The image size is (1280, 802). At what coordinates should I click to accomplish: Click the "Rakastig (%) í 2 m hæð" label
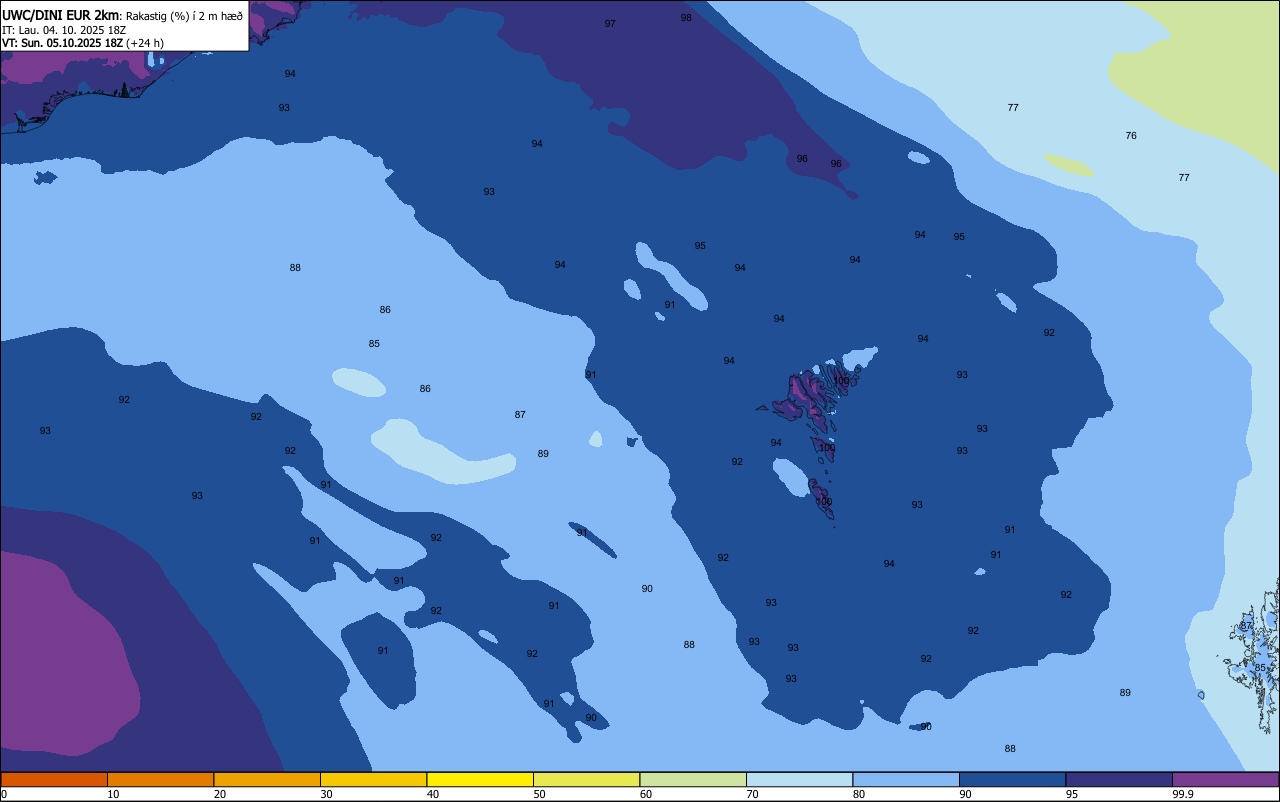point(185,16)
